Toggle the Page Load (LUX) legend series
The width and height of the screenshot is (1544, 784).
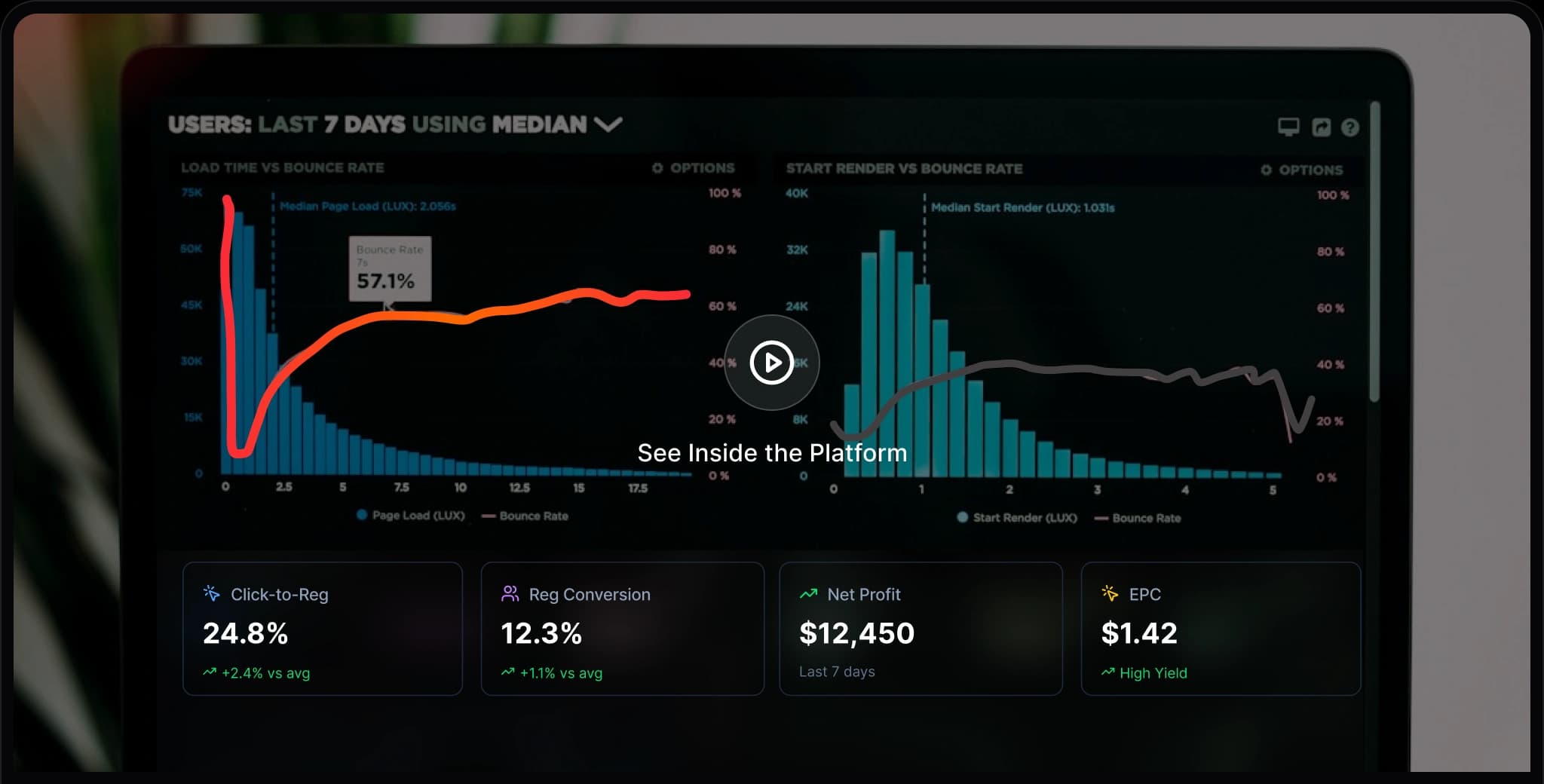(411, 516)
